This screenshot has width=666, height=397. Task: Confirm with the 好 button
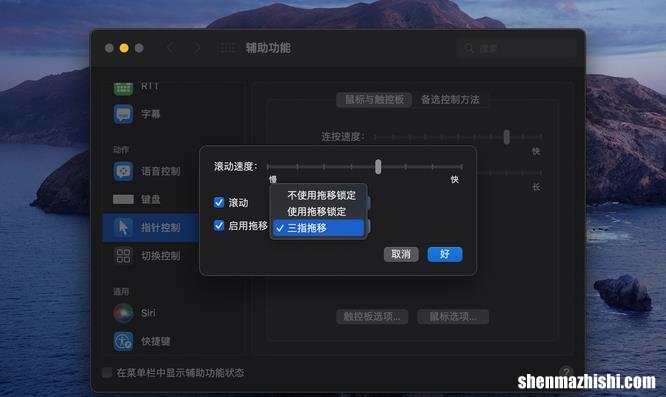coord(445,254)
